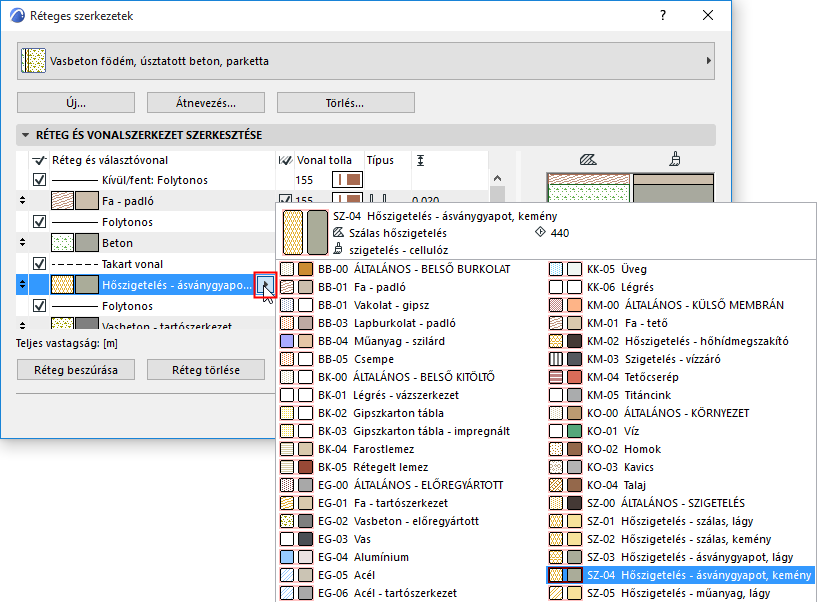Select SZ-04 Hőszigetelés - ásványgyapot, kemény
Viewport: 817px width, 602px height.
point(682,575)
